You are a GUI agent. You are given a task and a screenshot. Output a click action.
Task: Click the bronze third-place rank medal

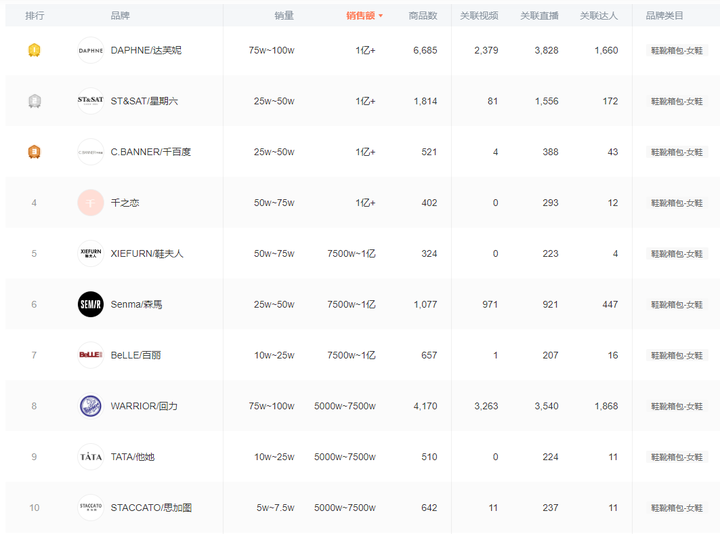(x=34, y=152)
